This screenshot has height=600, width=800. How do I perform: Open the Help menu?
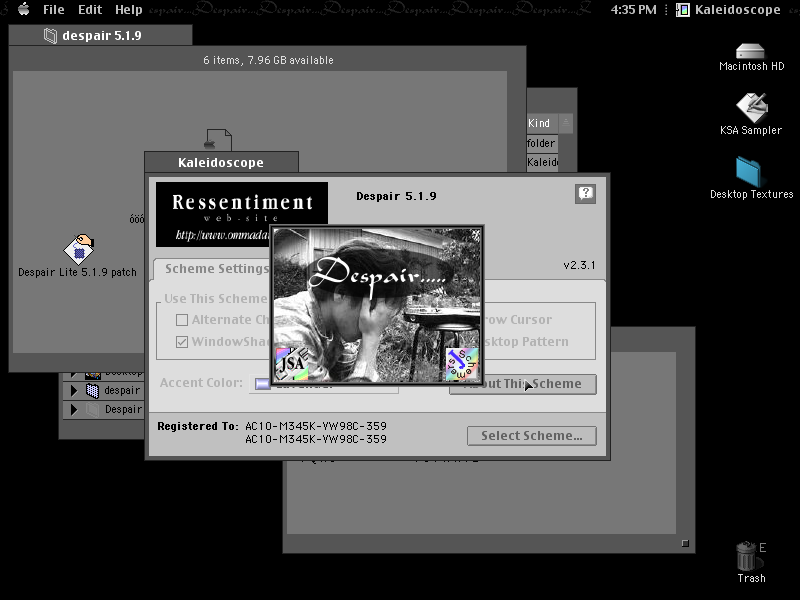pos(129,10)
